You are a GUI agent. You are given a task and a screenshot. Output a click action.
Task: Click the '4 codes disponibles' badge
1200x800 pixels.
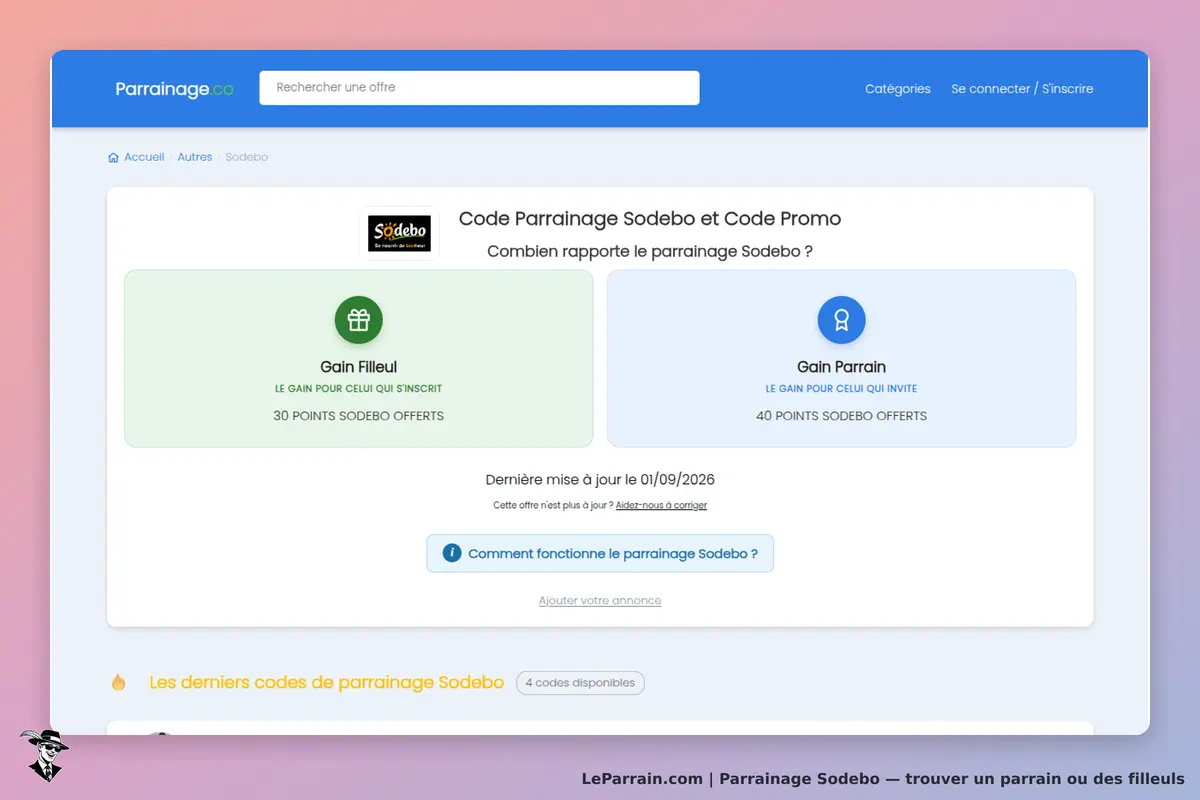(x=580, y=683)
